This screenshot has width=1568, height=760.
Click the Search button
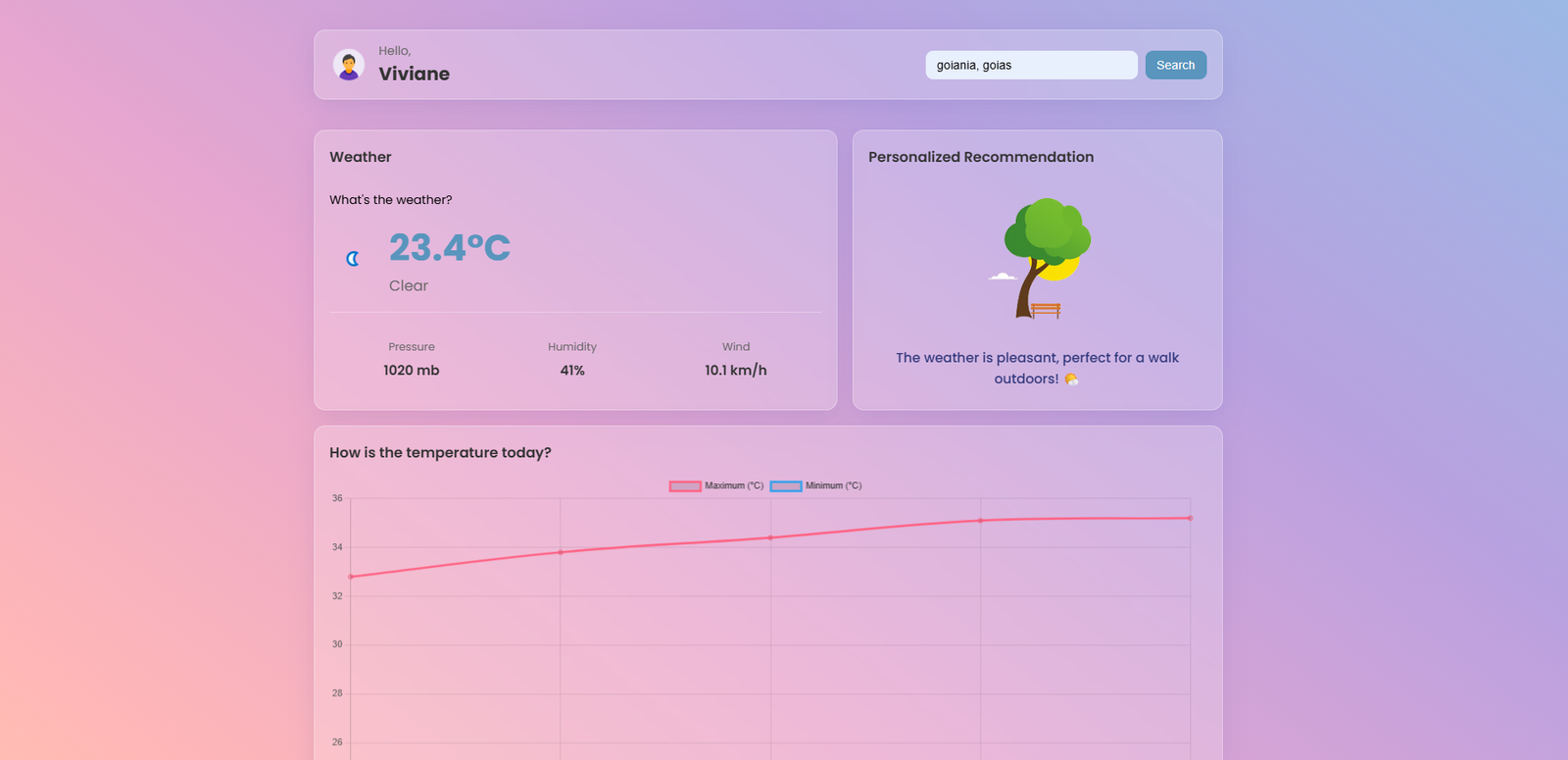click(1176, 65)
